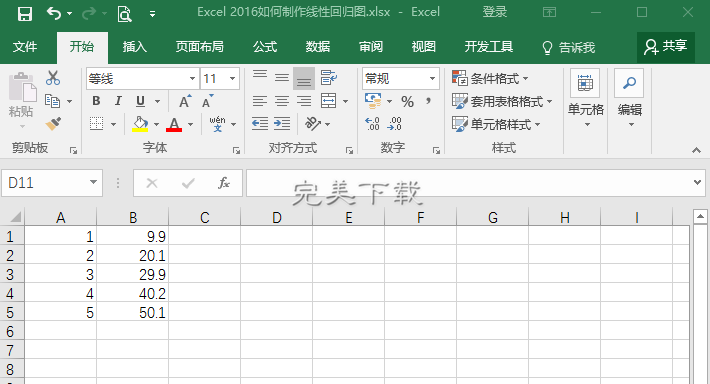710x384 pixels.
Task: Decrease the indent
Action: click(260, 124)
